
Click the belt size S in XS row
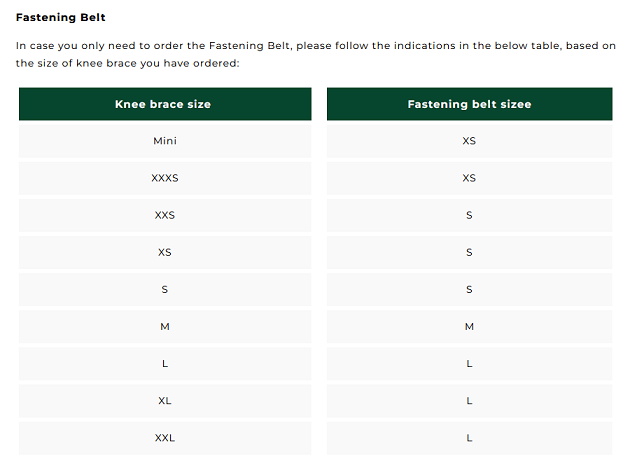click(469, 252)
